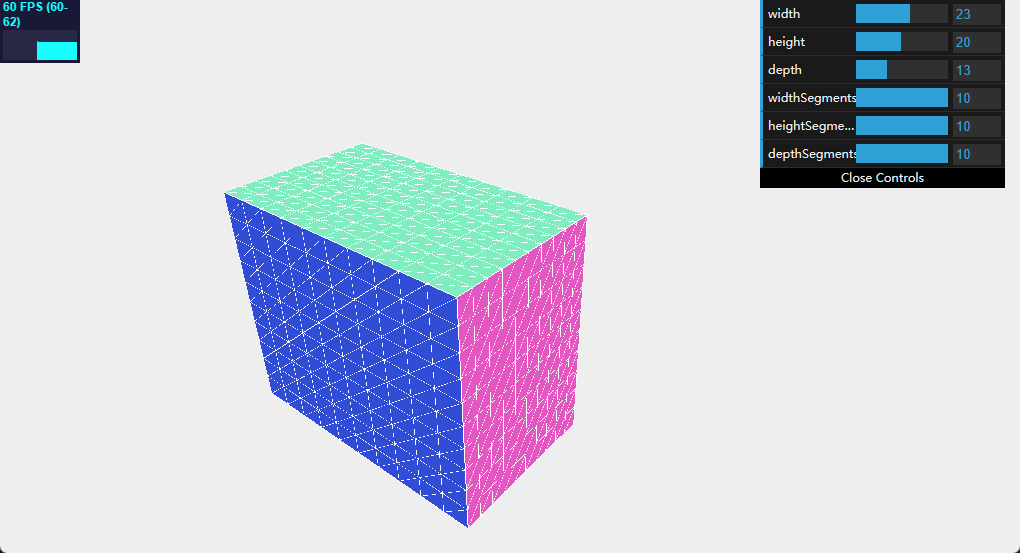The height and width of the screenshot is (553, 1020).
Task: Focus the width value field showing 23
Action: click(976, 14)
